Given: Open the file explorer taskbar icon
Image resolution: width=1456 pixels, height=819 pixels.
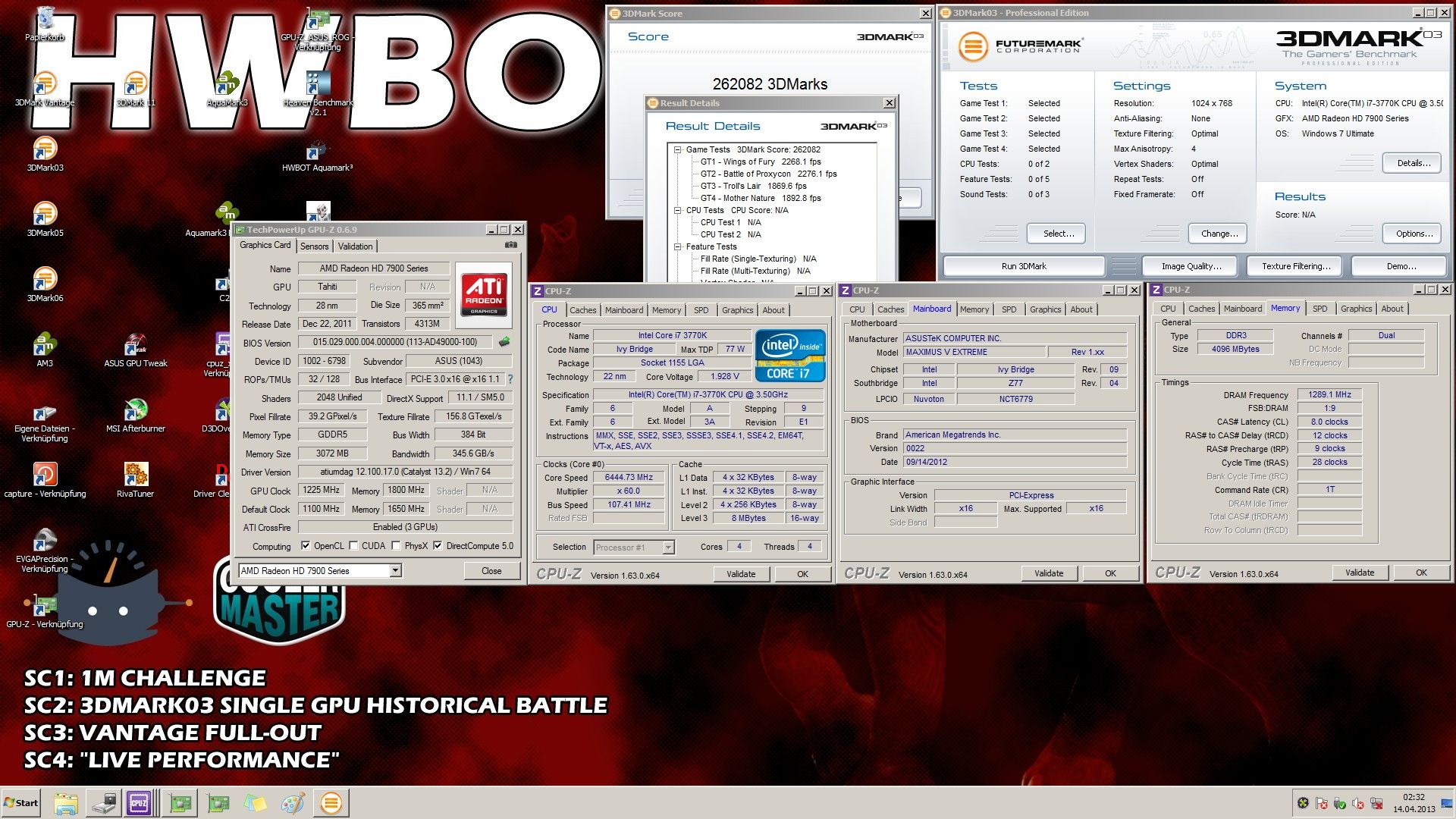Looking at the screenshot, I should [x=66, y=803].
